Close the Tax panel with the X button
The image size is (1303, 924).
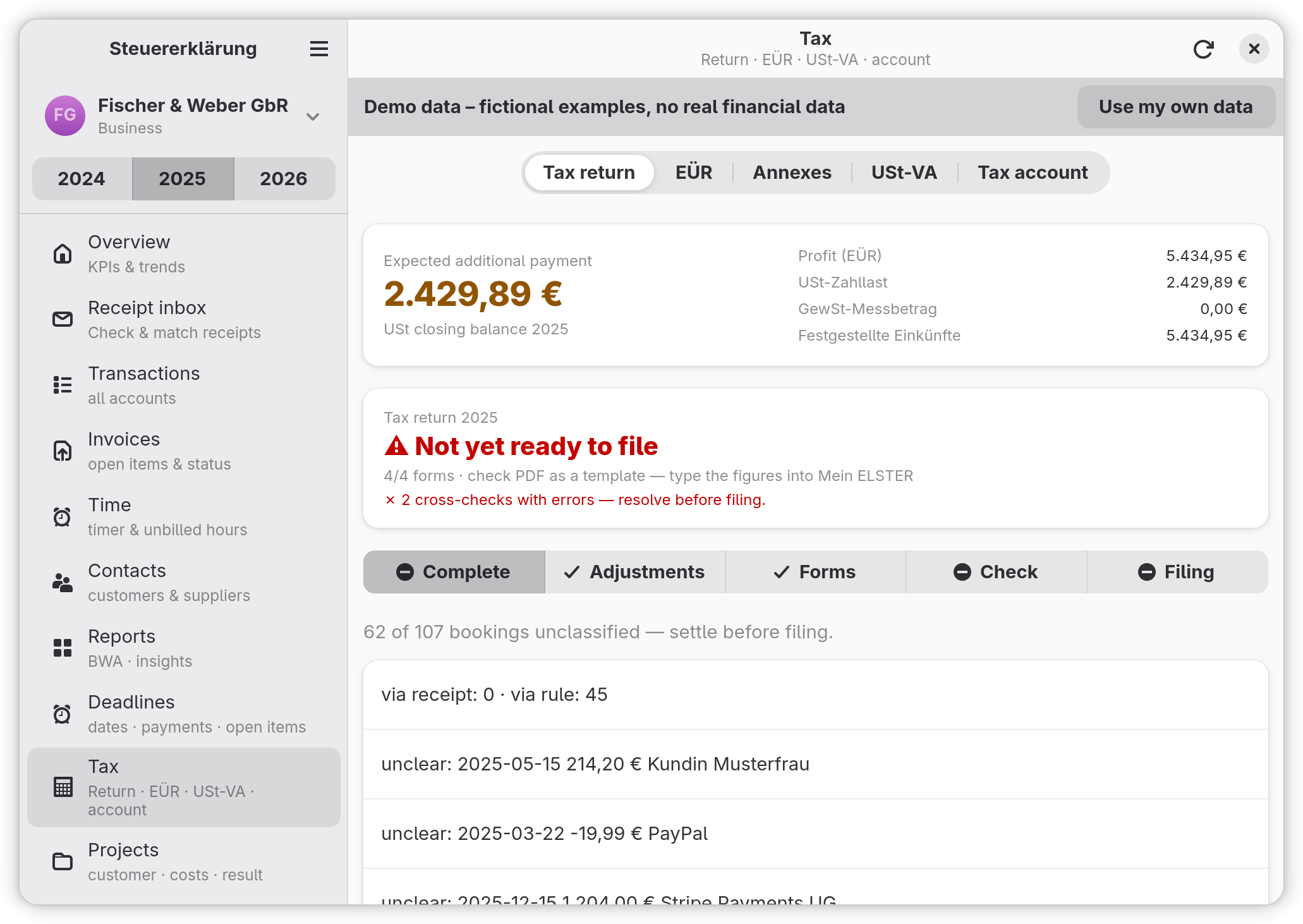pos(1254,49)
